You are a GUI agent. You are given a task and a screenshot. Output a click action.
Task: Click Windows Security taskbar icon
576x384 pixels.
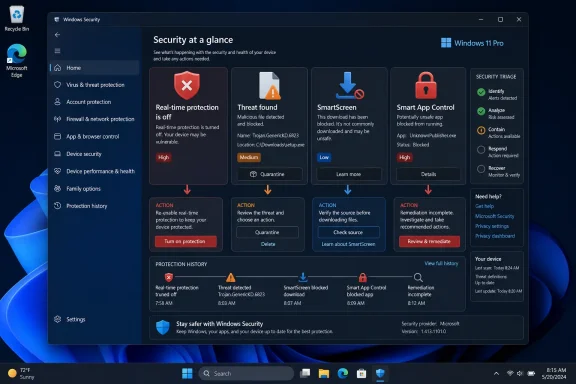point(380,373)
